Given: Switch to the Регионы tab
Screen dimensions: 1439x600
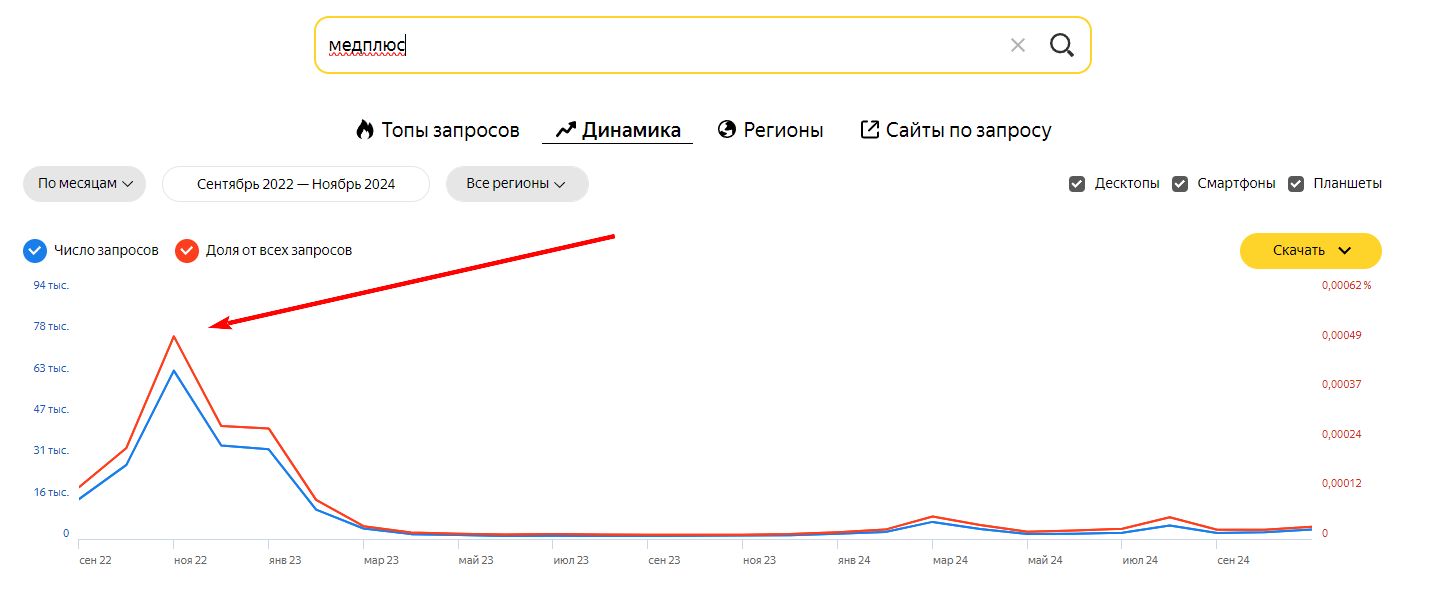Looking at the screenshot, I should [x=783, y=130].
